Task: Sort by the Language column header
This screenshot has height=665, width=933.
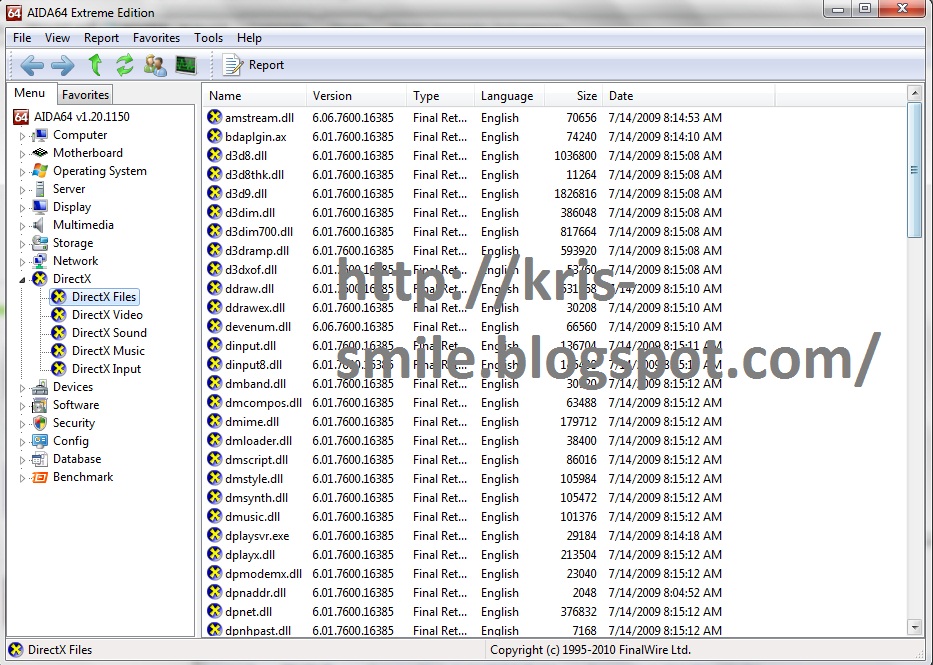Action: [x=509, y=96]
